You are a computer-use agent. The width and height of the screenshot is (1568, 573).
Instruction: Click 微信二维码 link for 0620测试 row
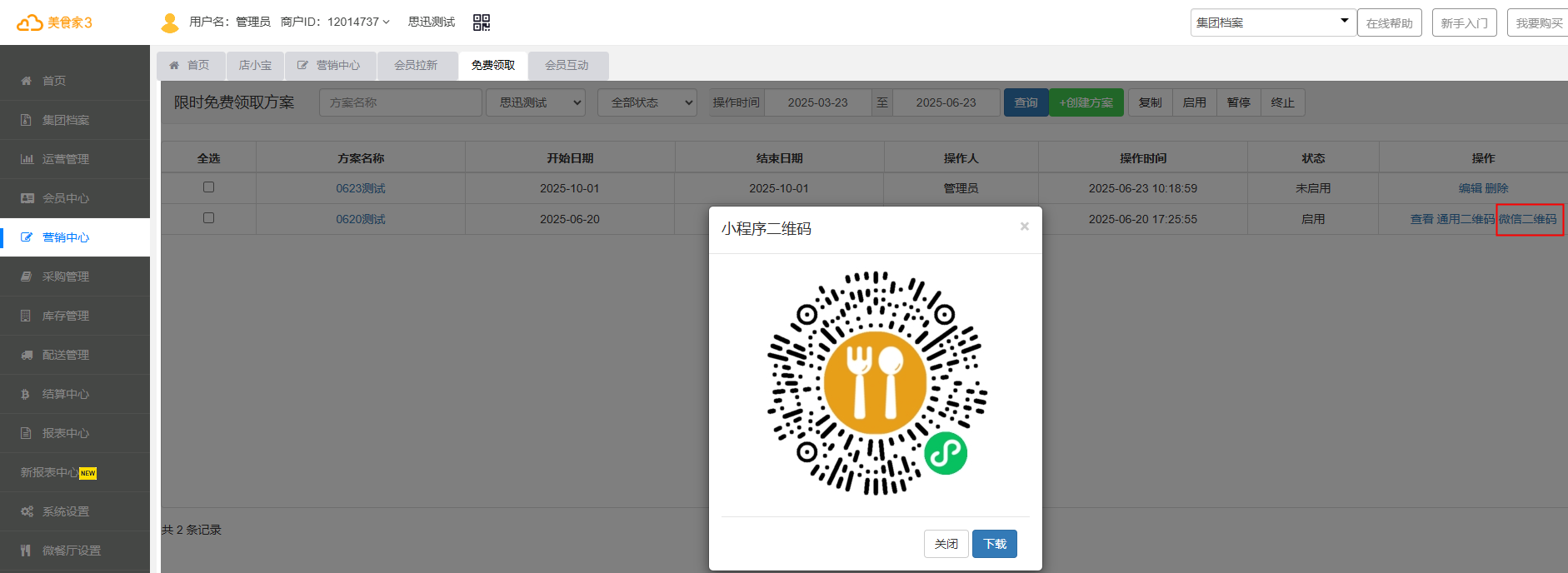pos(1528,219)
